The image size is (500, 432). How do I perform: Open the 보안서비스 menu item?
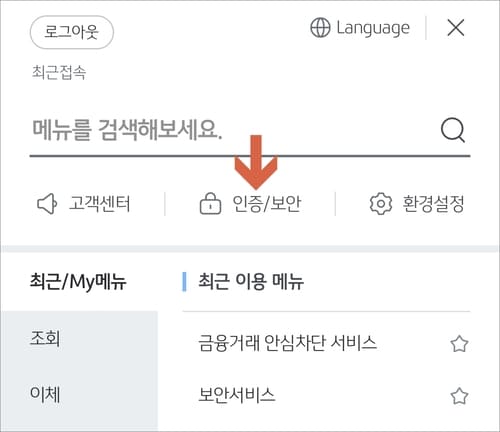point(237,395)
